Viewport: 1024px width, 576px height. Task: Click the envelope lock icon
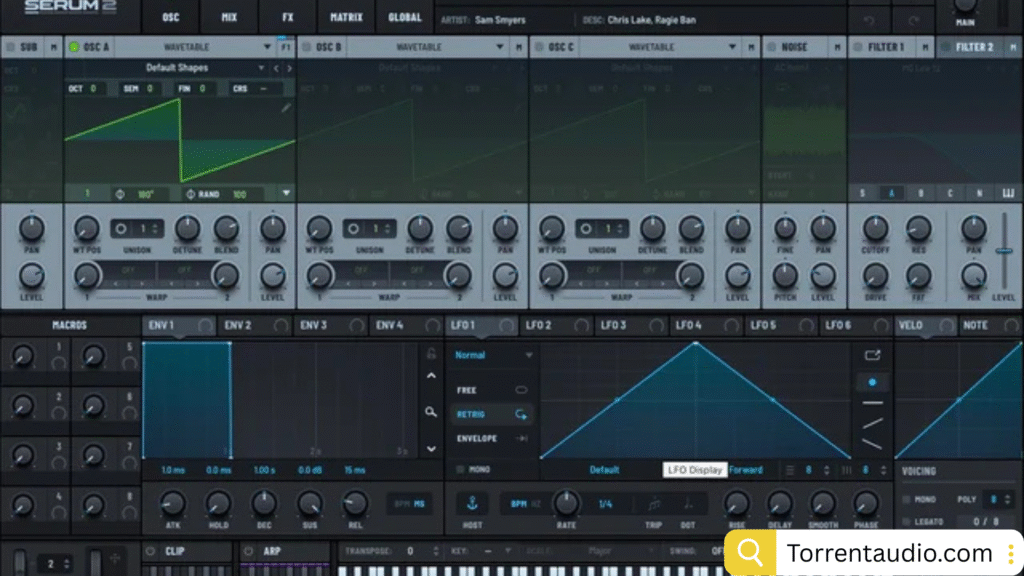431,353
